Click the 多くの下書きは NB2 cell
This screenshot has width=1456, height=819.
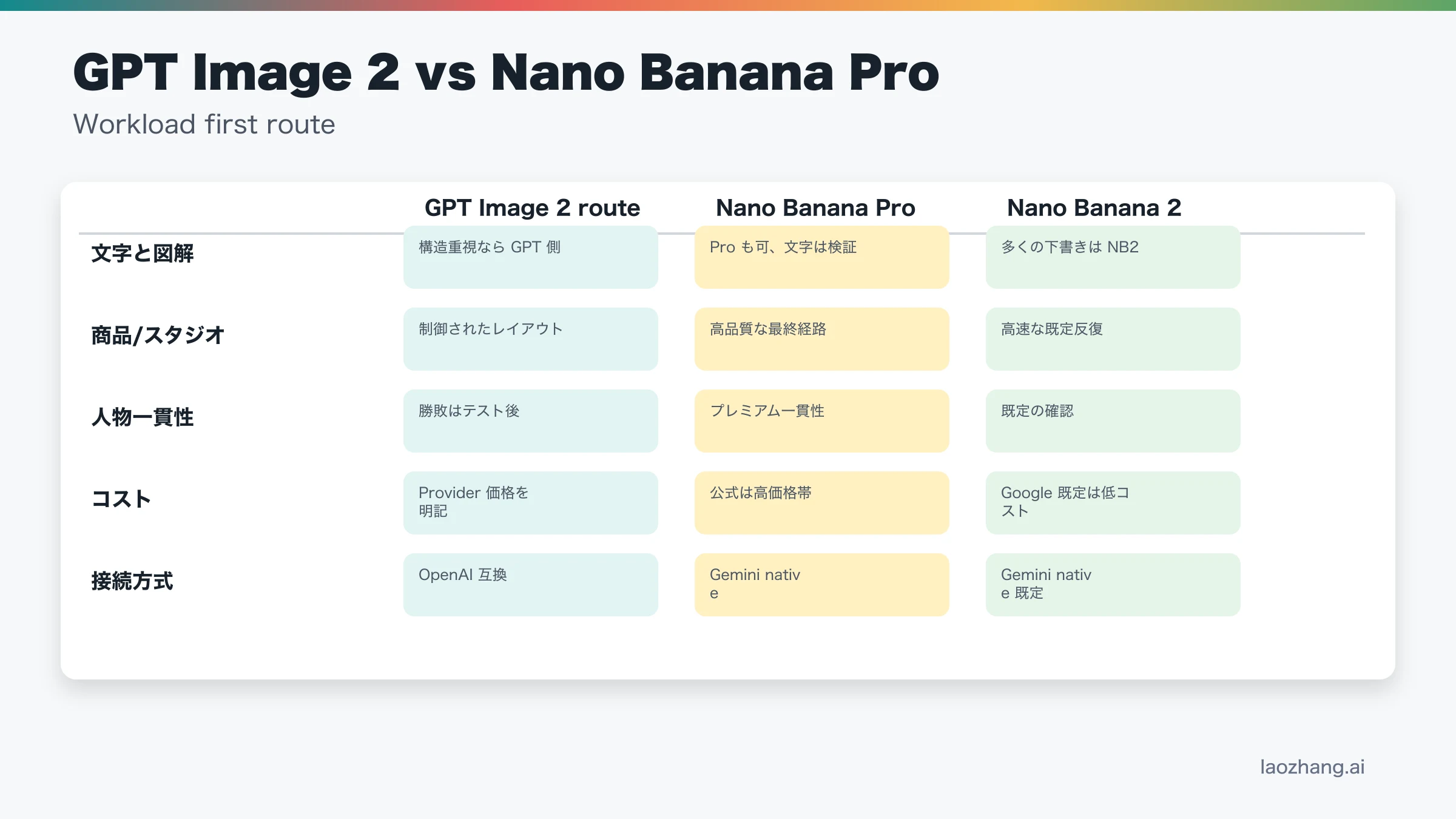click(x=1113, y=257)
